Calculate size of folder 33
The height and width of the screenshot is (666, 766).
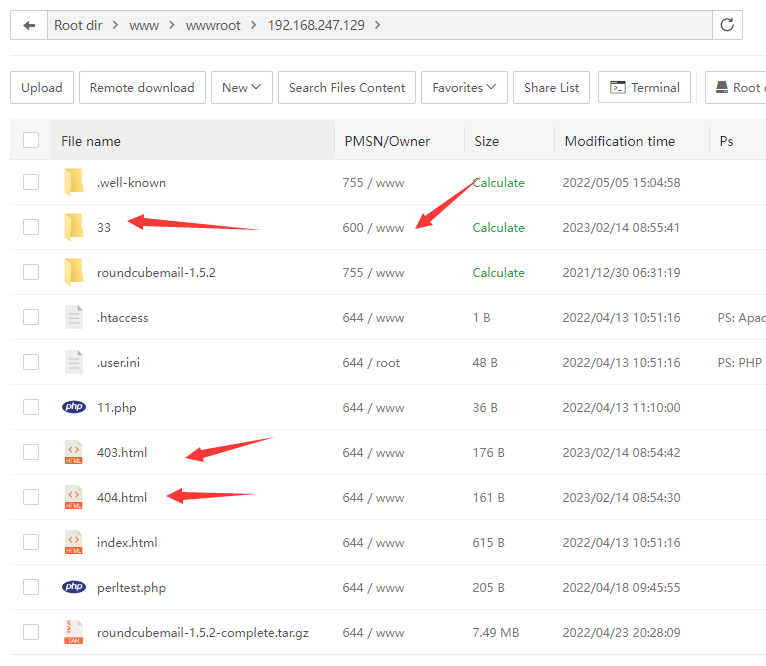(x=498, y=228)
